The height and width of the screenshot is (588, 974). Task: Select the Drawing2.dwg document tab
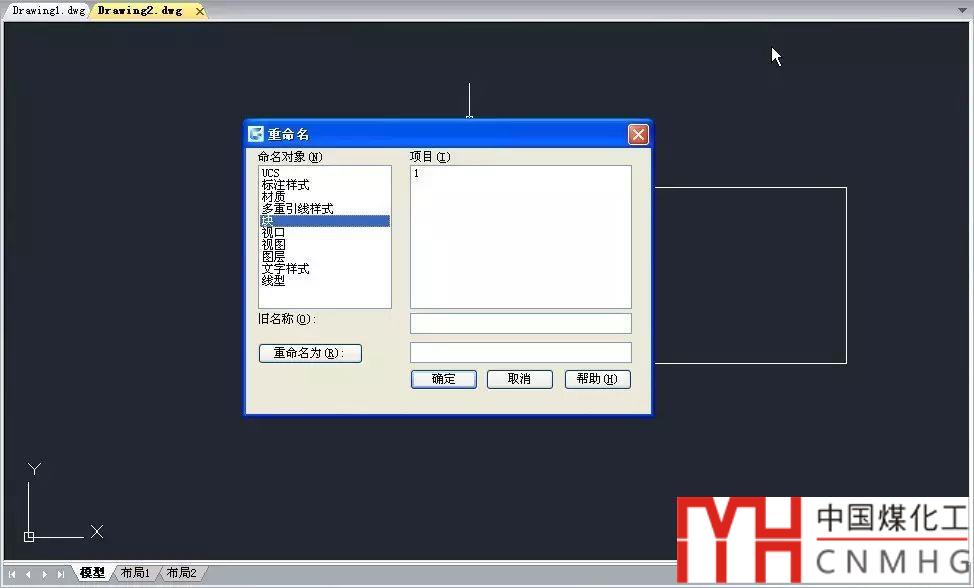click(140, 11)
